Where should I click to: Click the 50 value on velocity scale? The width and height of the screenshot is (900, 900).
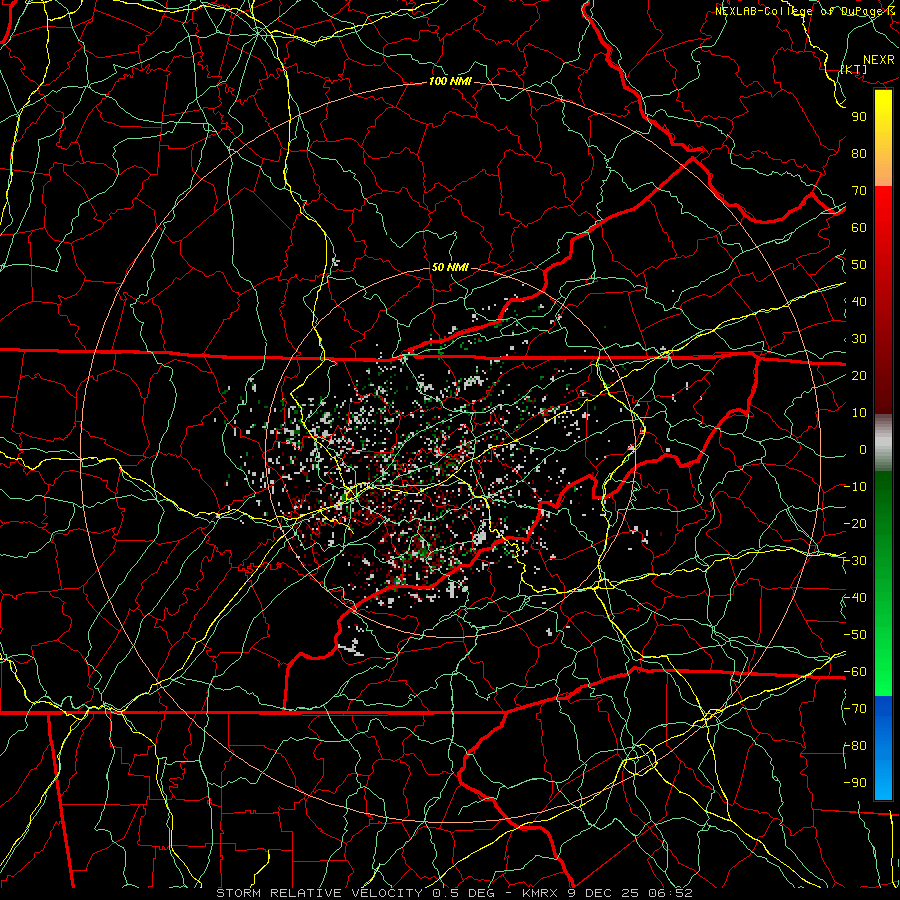(x=859, y=265)
